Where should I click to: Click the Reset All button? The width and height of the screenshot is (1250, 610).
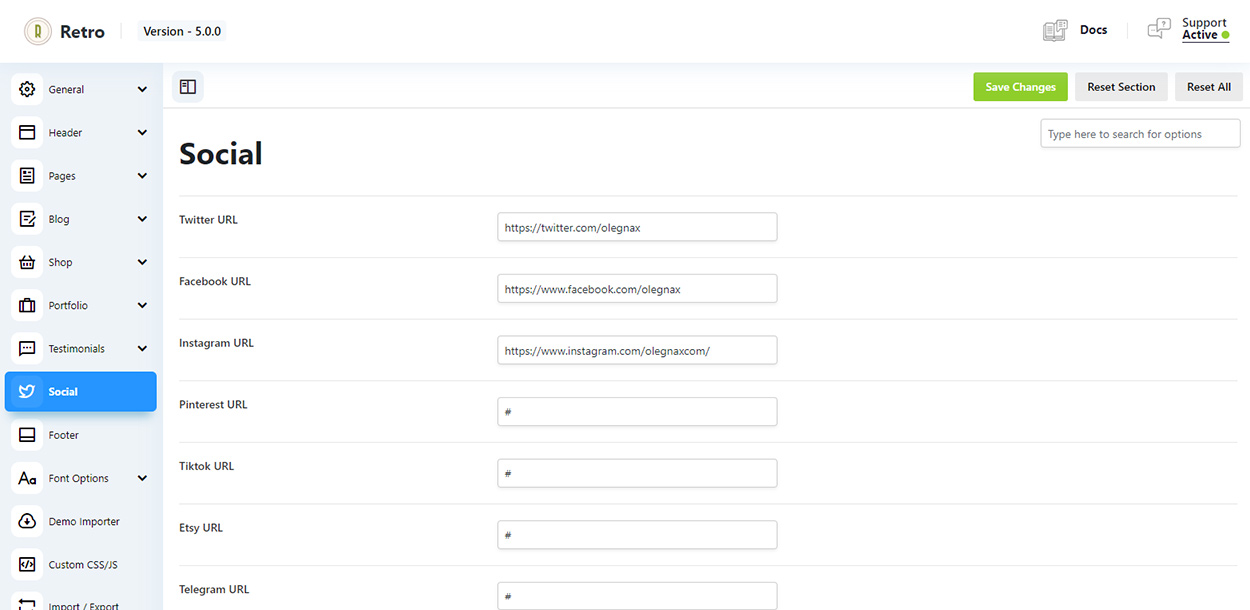click(1209, 87)
